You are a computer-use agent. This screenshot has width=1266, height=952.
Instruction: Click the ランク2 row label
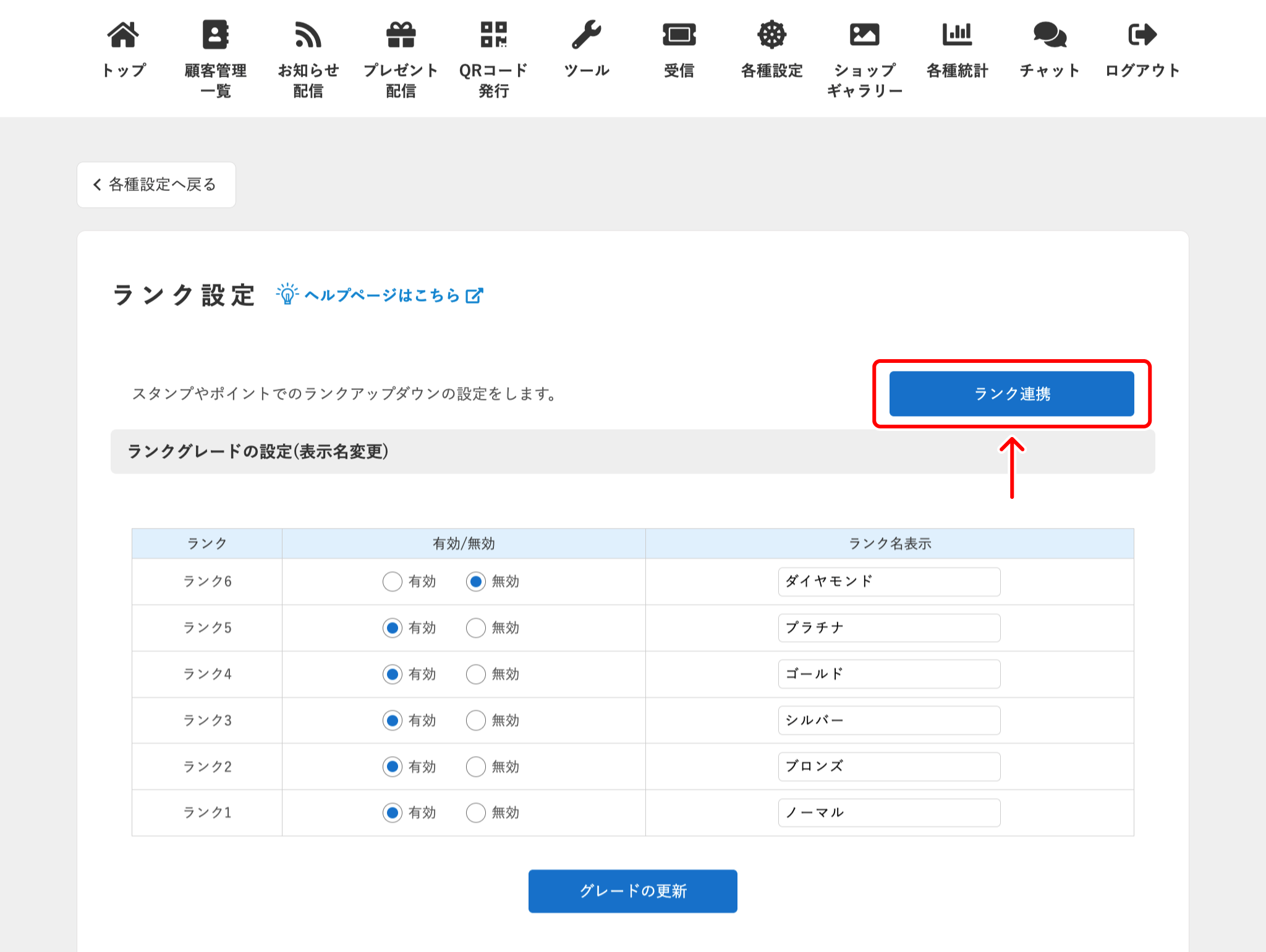point(207,767)
